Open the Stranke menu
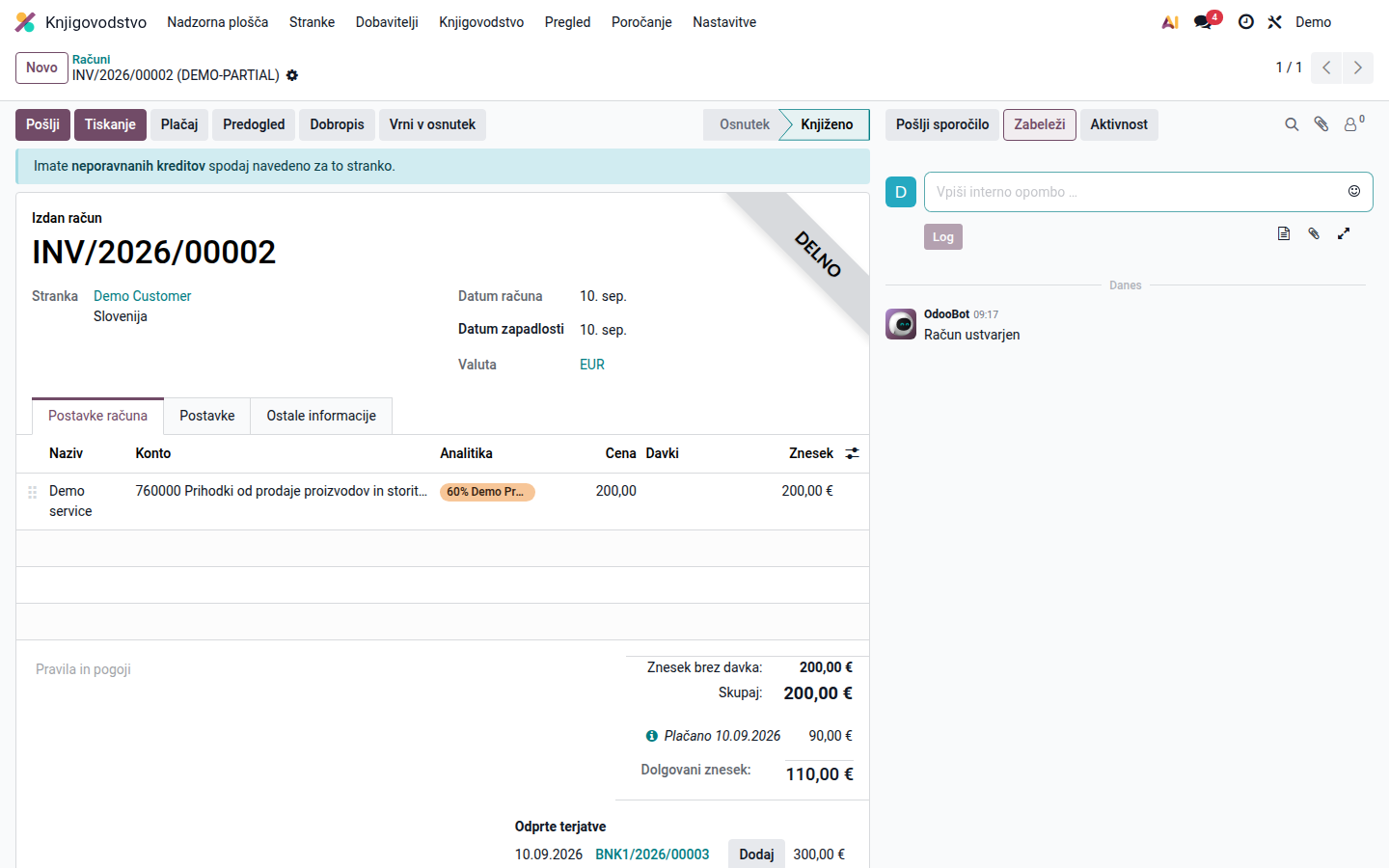This screenshot has width=1389, height=868. pos(312,22)
